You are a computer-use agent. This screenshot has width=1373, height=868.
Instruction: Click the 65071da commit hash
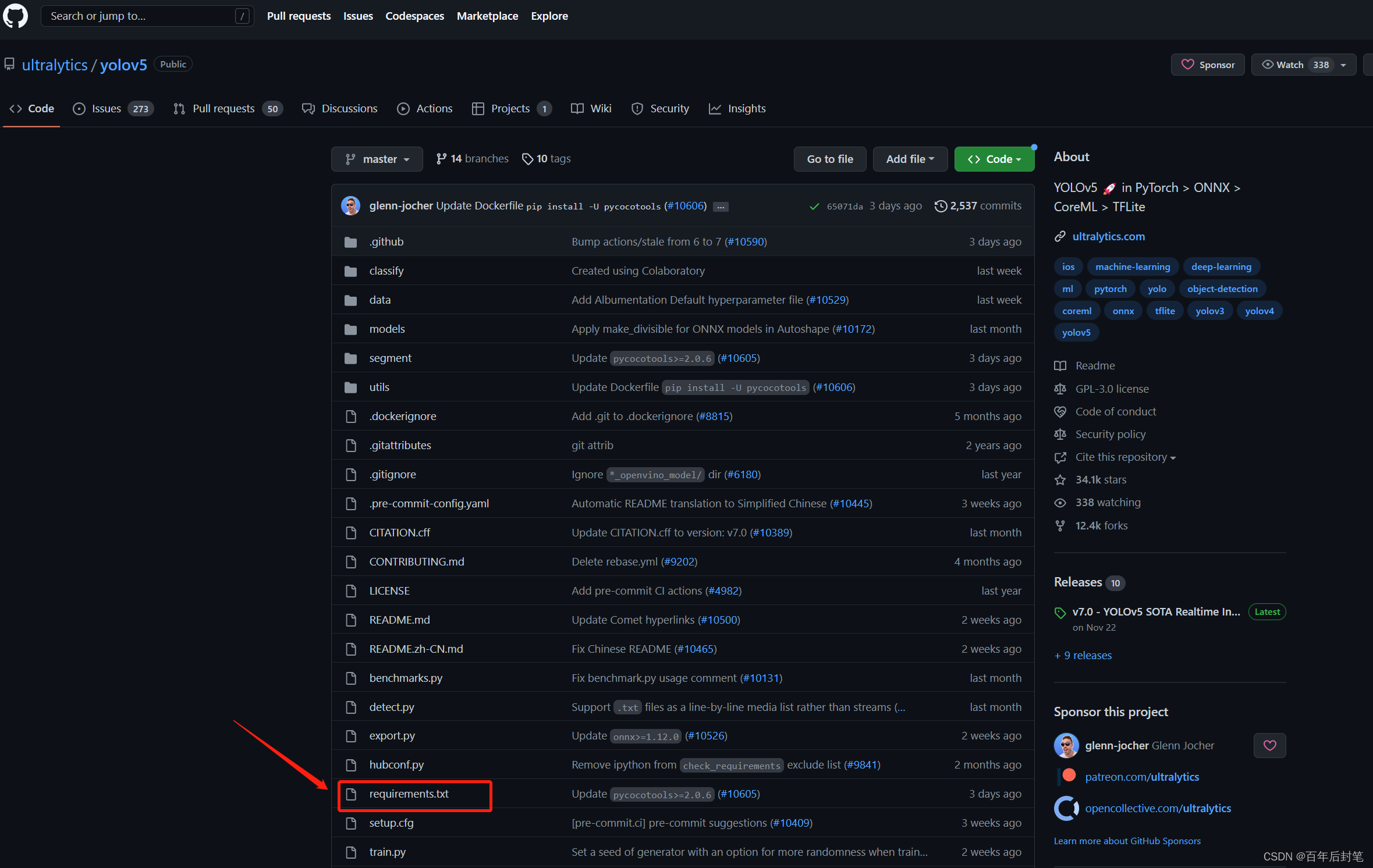point(845,207)
